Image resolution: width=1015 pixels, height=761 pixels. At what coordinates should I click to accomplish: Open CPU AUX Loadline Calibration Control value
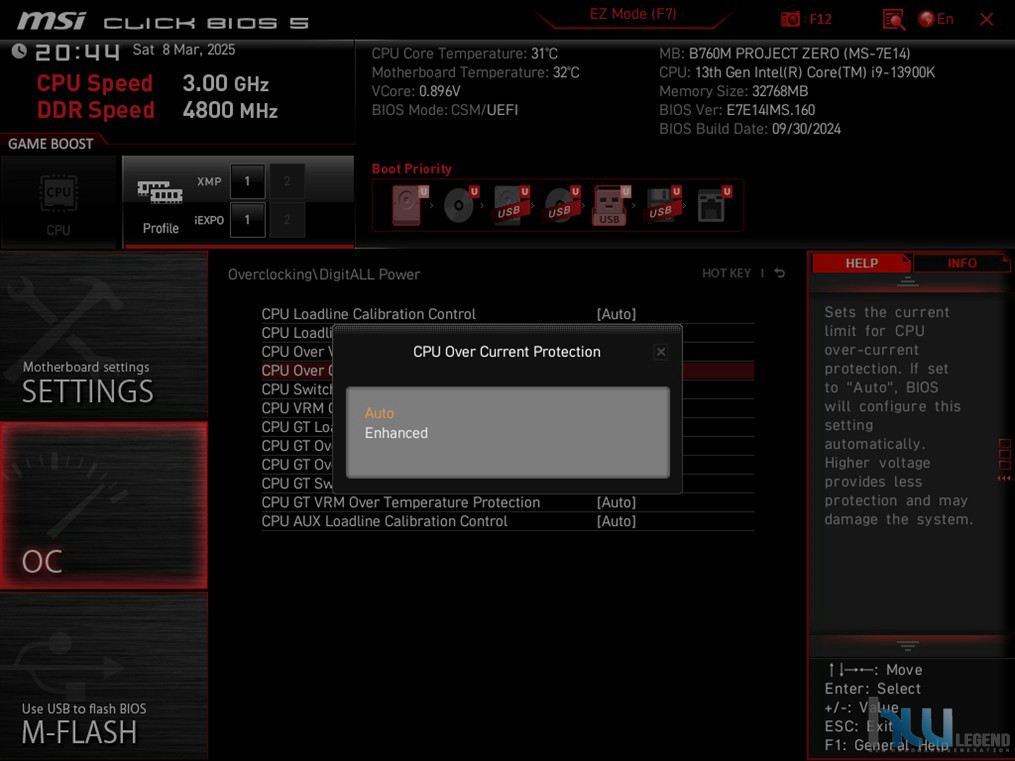pyautogui.click(x=616, y=521)
